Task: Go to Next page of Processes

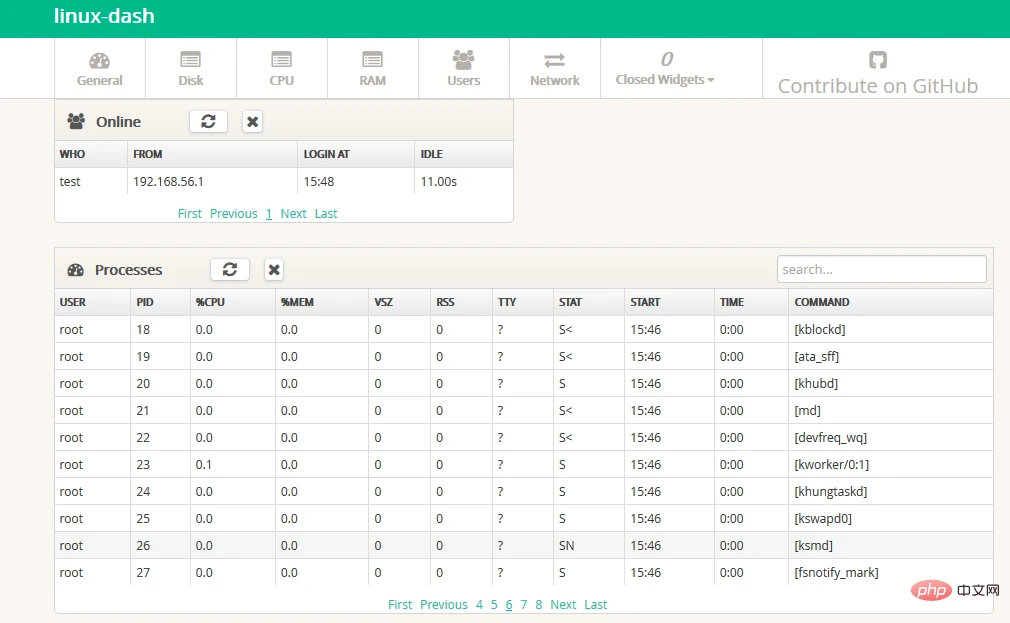Action: 563,604
